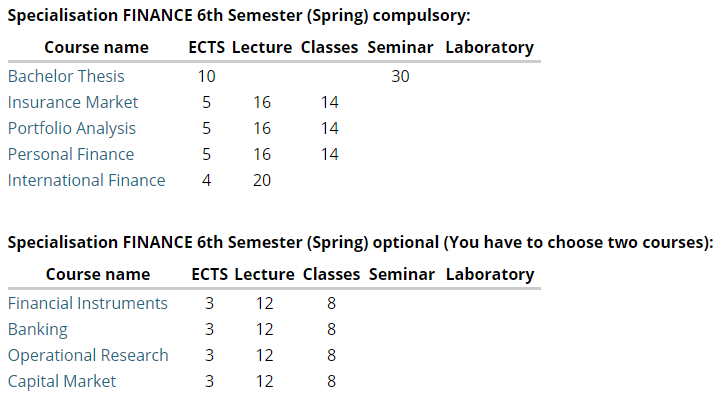This screenshot has height=404, width=724.
Task: Click Seminar column header in compulsory table
Action: [x=400, y=47]
